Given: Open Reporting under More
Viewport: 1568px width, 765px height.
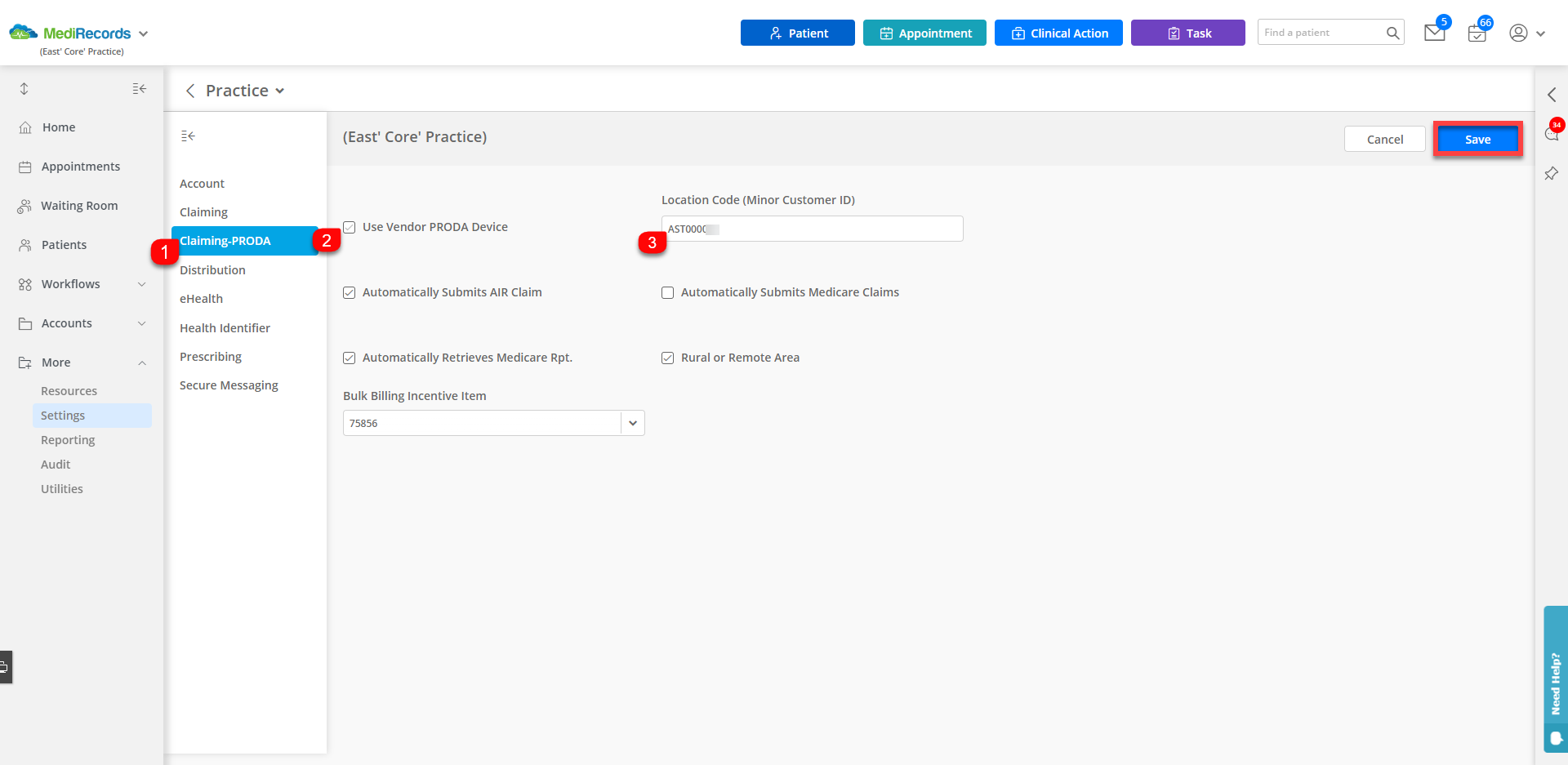Looking at the screenshot, I should (x=68, y=440).
